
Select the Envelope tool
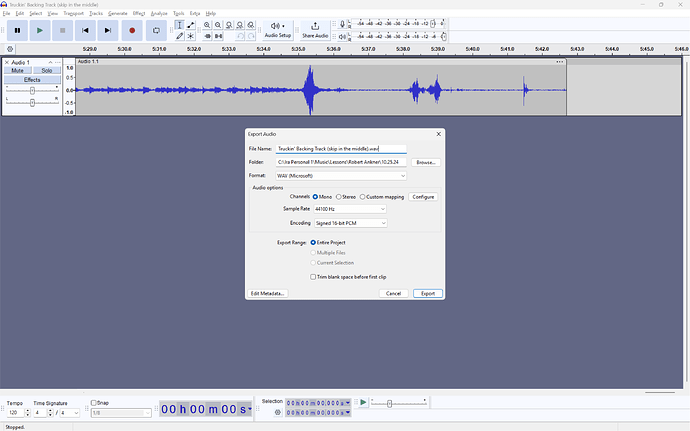click(191, 25)
